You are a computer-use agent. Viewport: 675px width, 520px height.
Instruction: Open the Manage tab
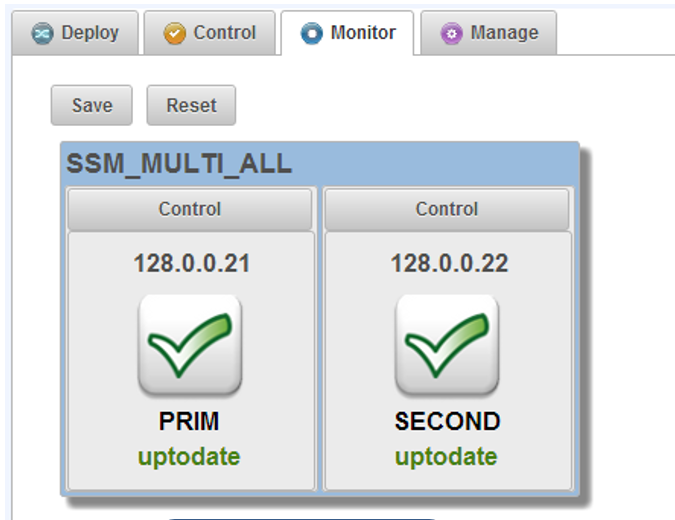pyautogui.click(x=504, y=33)
